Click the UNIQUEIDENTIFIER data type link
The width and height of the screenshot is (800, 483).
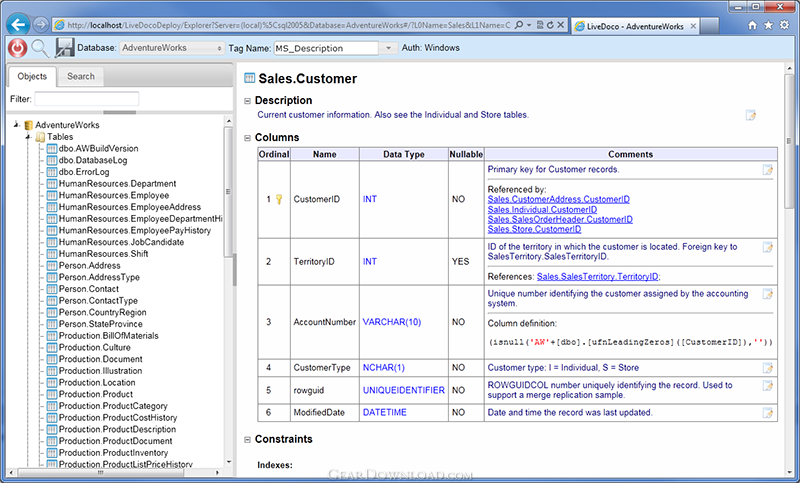(x=404, y=390)
